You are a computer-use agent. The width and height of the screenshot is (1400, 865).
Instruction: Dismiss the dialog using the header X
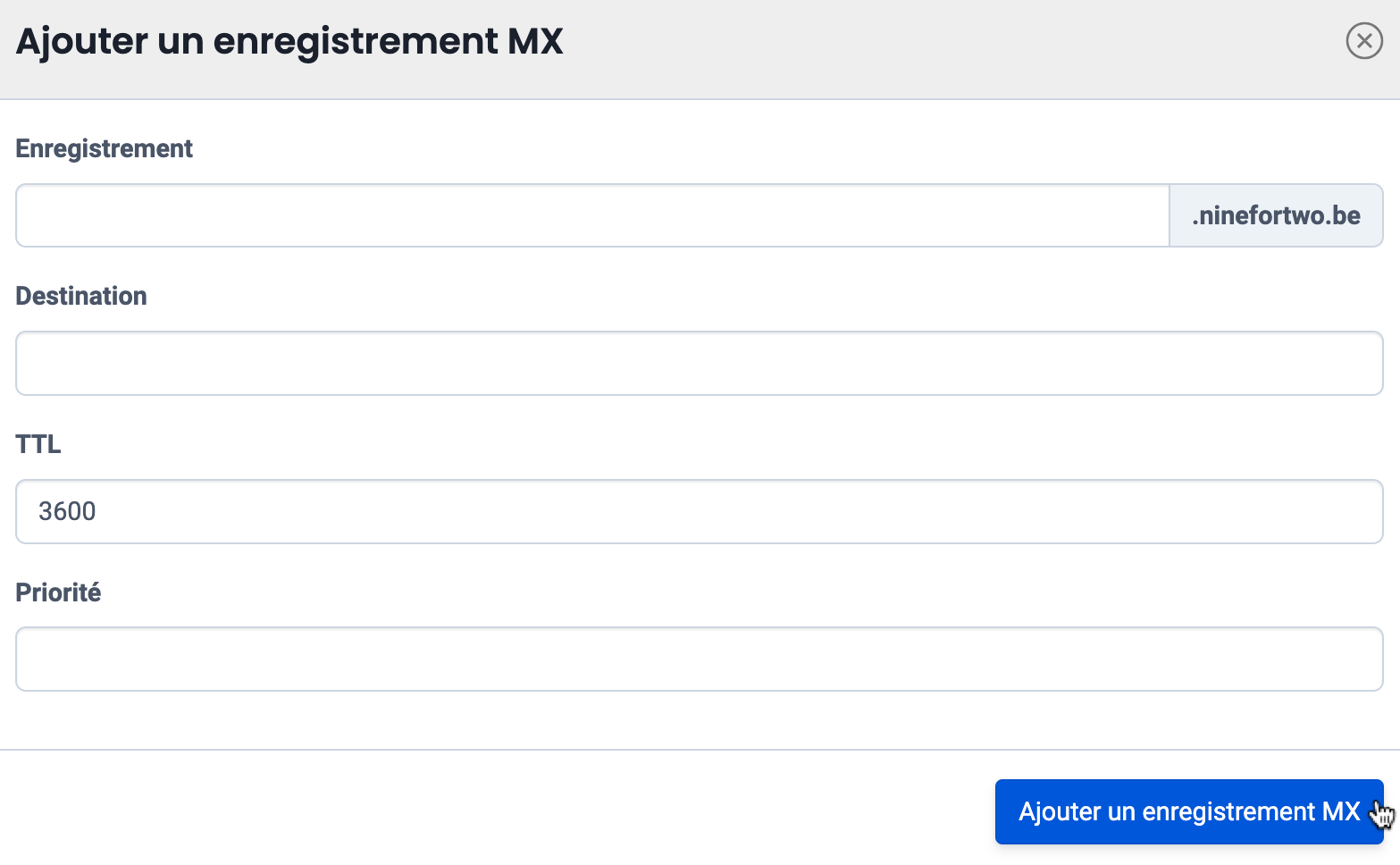tap(1363, 41)
